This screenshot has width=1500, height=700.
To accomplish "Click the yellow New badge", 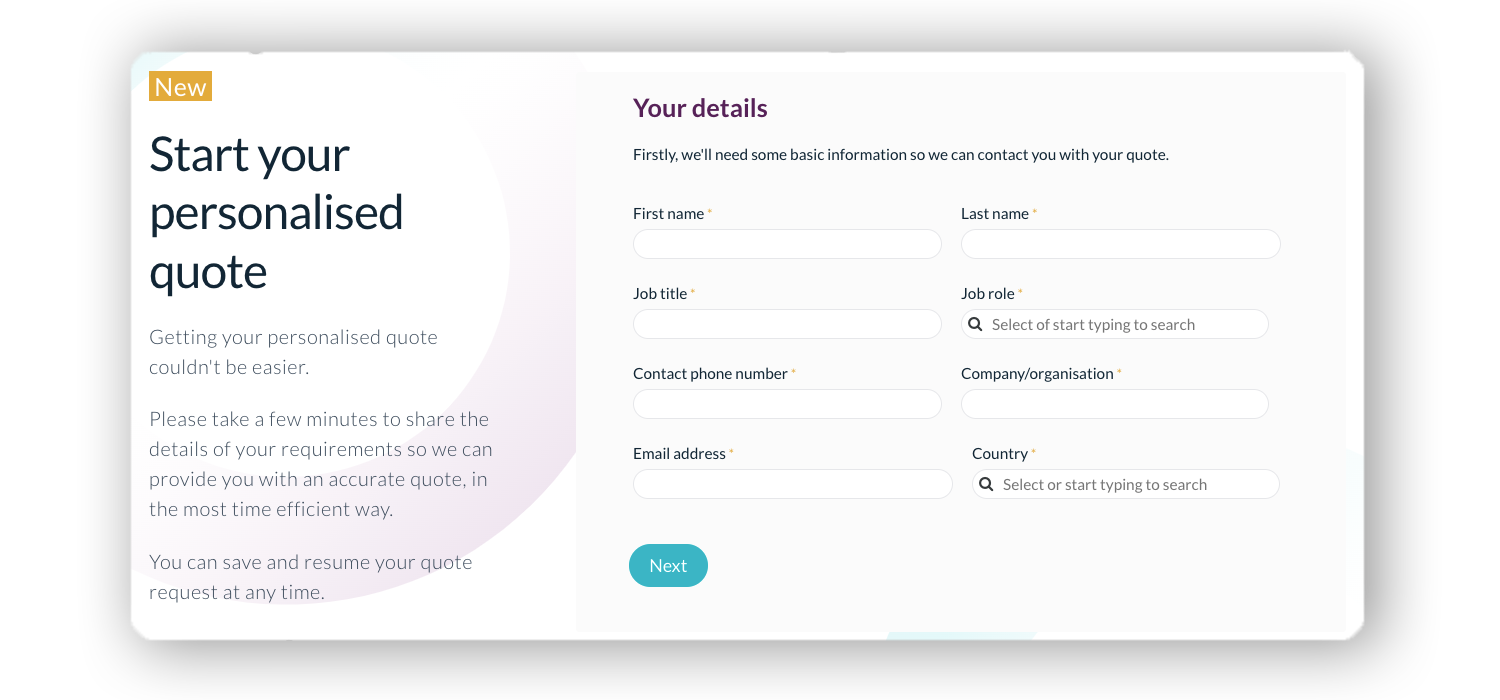I will click(x=180, y=87).
